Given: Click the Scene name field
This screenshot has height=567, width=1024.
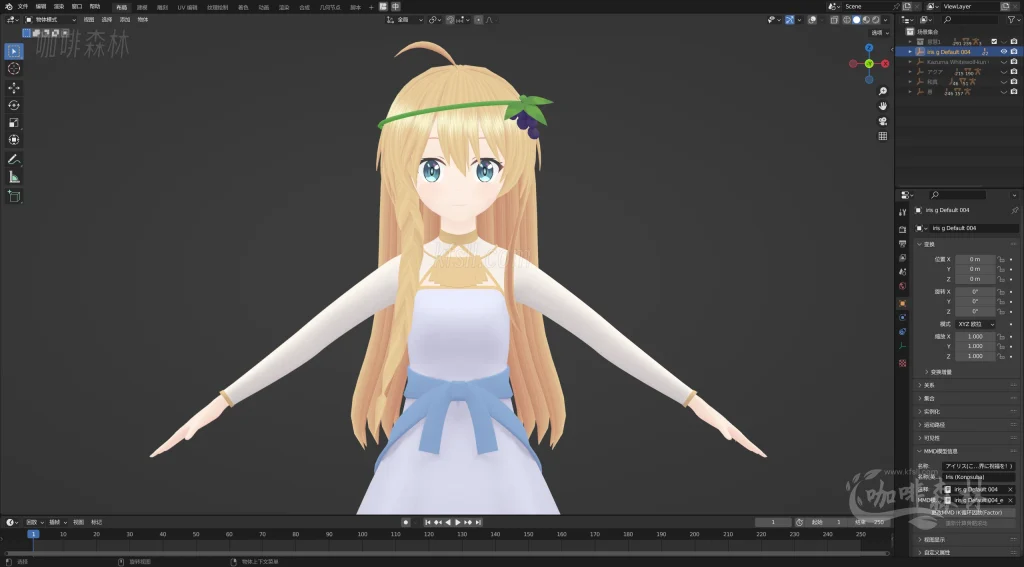Looking at the screenshot, I should (867, 7).
